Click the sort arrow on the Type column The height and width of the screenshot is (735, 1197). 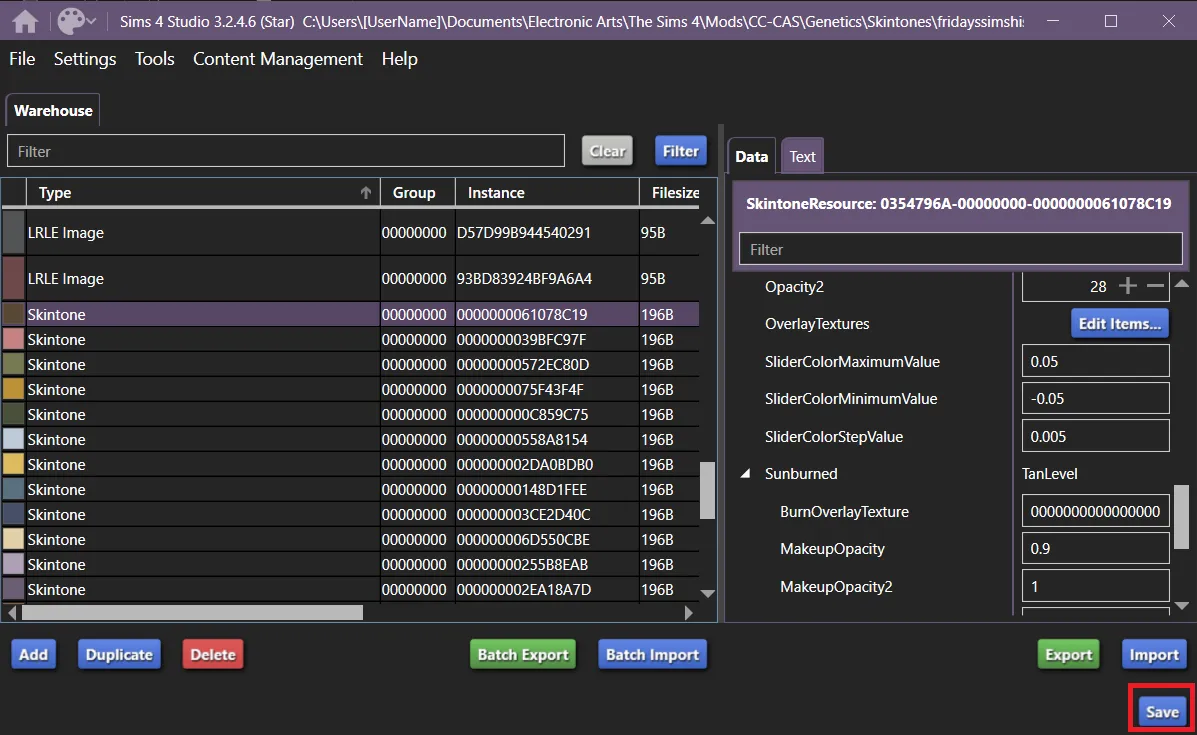(x=366, y=191)
